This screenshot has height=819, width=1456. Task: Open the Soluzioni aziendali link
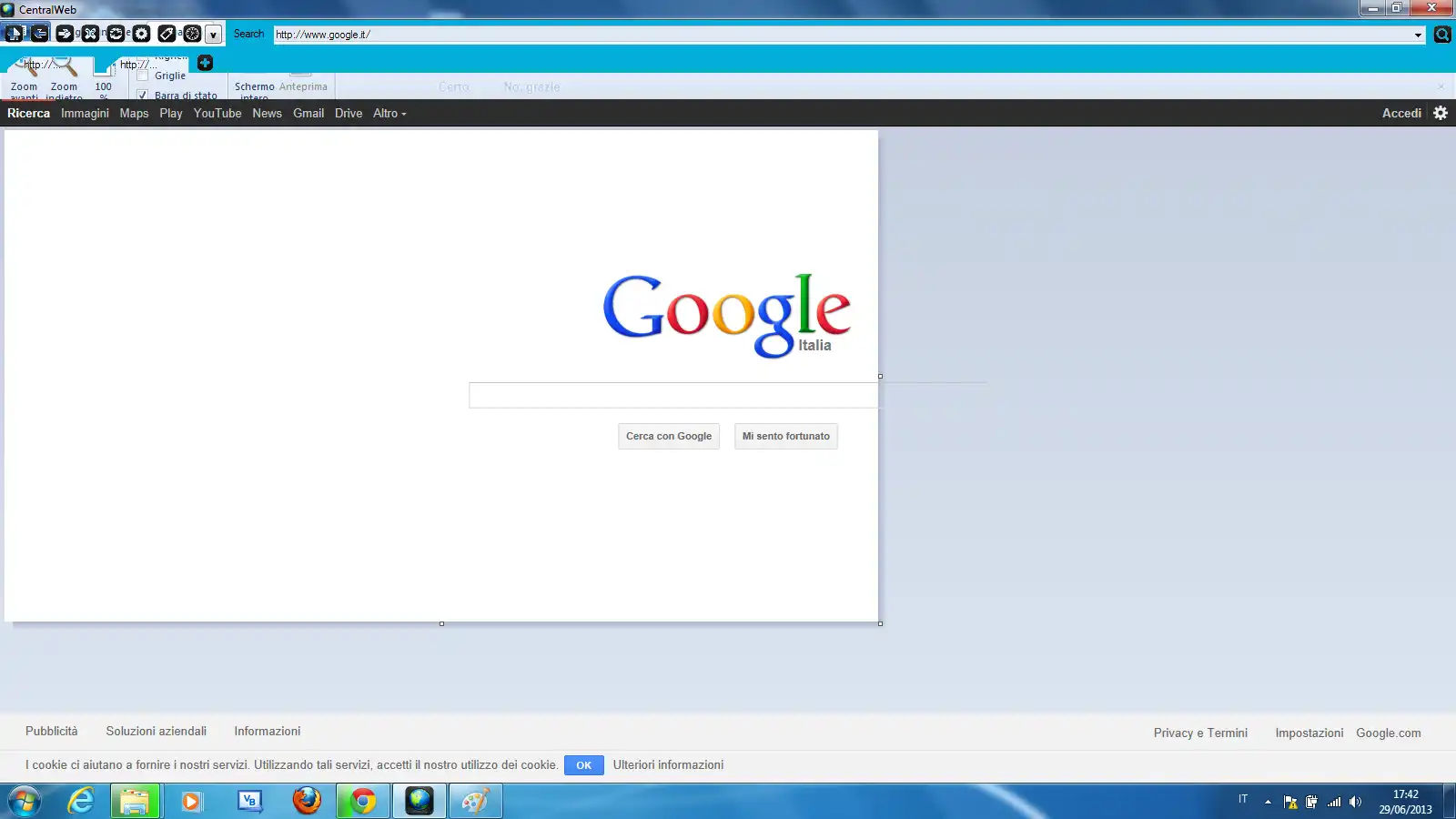pyautogui.click(x=157, y=732)
